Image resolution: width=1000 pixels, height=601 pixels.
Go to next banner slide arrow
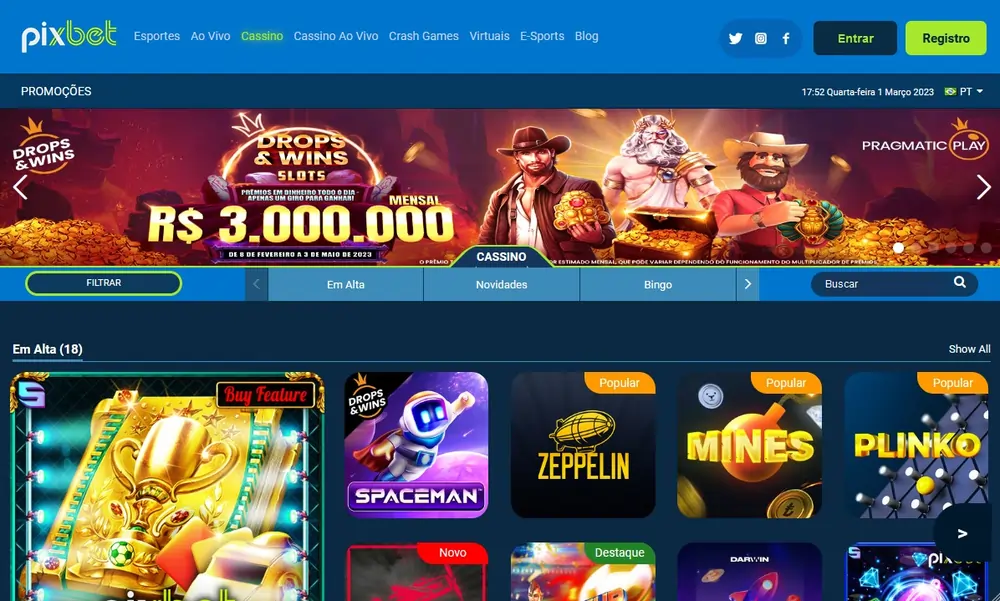[983, 188]
